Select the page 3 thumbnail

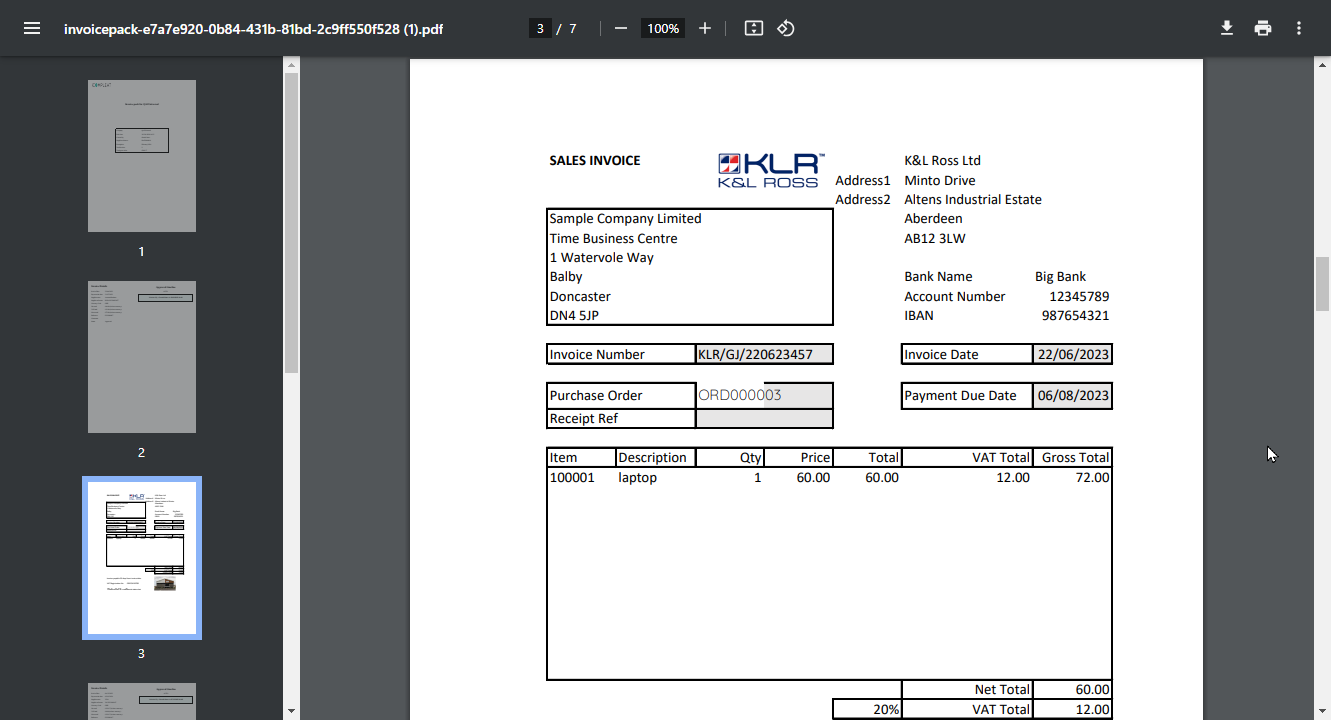pyautogui.click(x=142, y=558)
